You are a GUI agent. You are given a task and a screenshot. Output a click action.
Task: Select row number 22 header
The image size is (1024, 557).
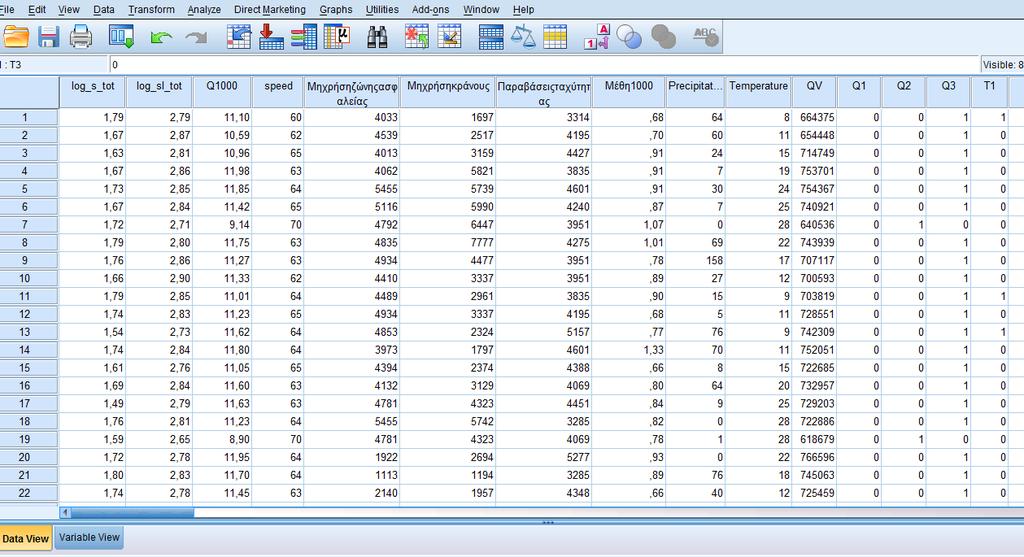click(x=29, y=493)
